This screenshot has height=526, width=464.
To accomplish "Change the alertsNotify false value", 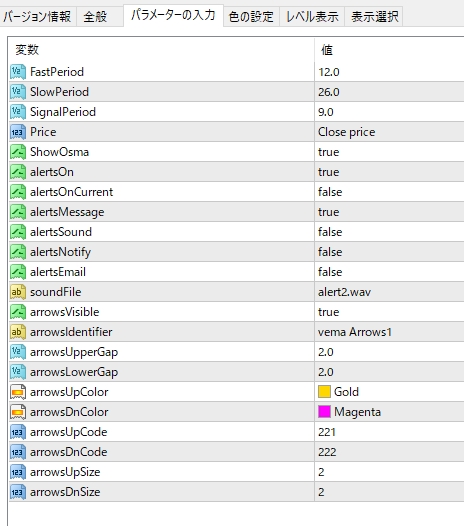I will (x=330, y=252).
